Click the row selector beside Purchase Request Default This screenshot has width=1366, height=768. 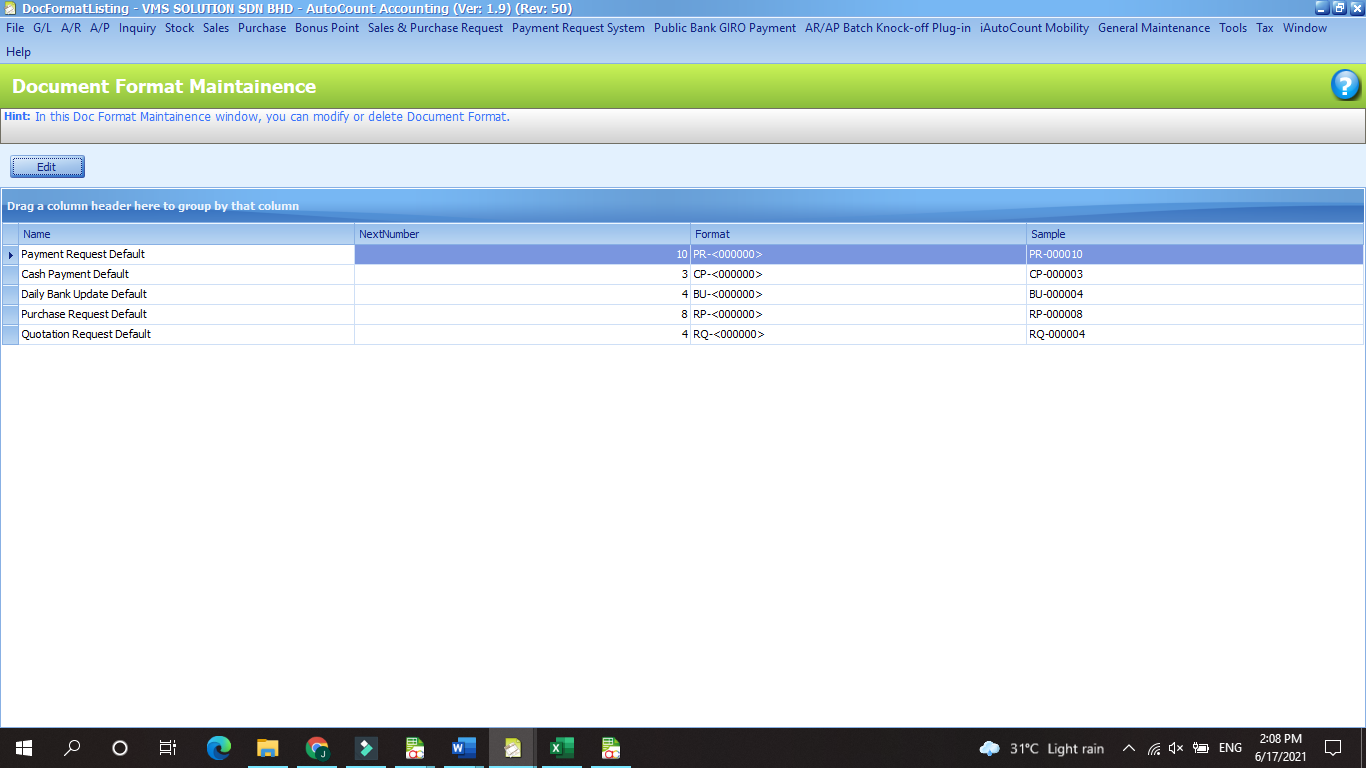pyautogui.click(x=10, y=314)
